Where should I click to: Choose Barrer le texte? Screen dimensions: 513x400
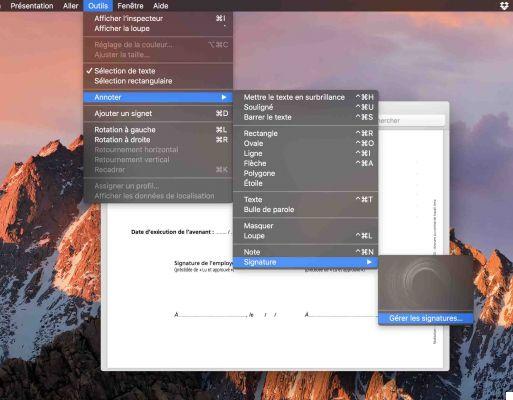(305, 117)
